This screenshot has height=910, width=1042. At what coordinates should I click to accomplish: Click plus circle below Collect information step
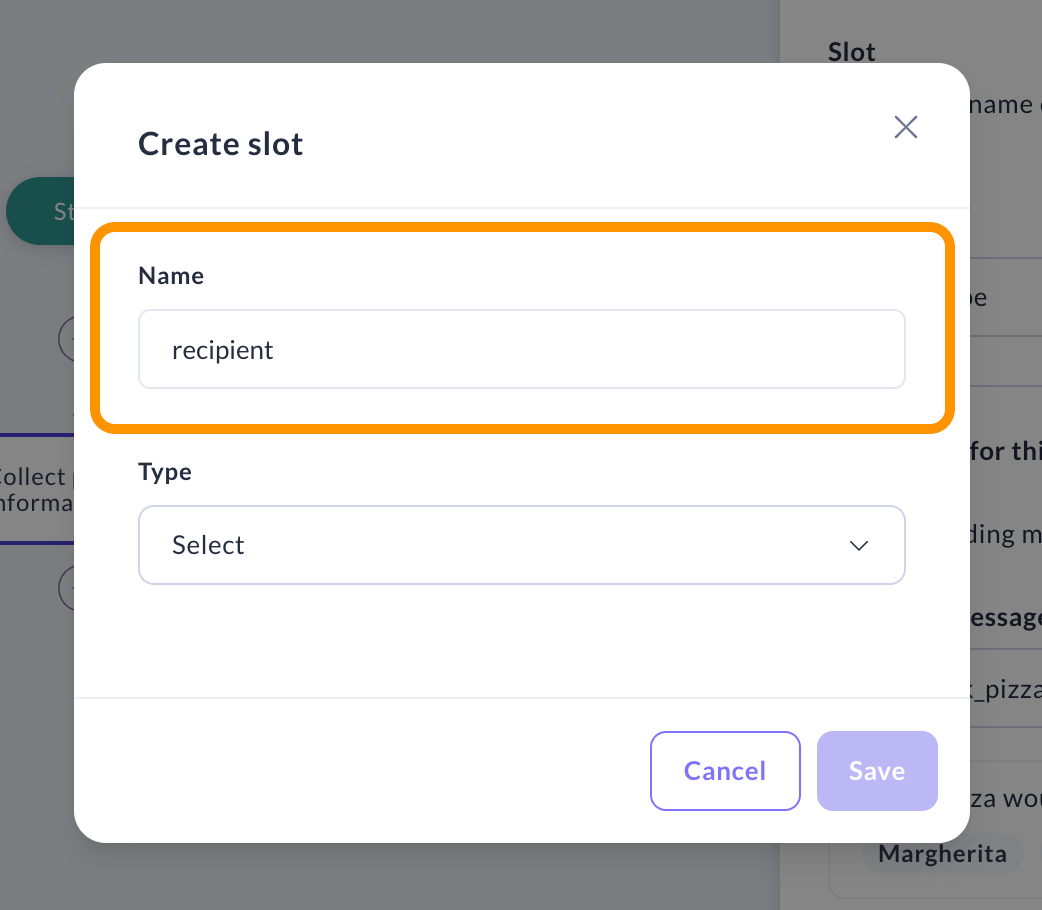[66, 588]
